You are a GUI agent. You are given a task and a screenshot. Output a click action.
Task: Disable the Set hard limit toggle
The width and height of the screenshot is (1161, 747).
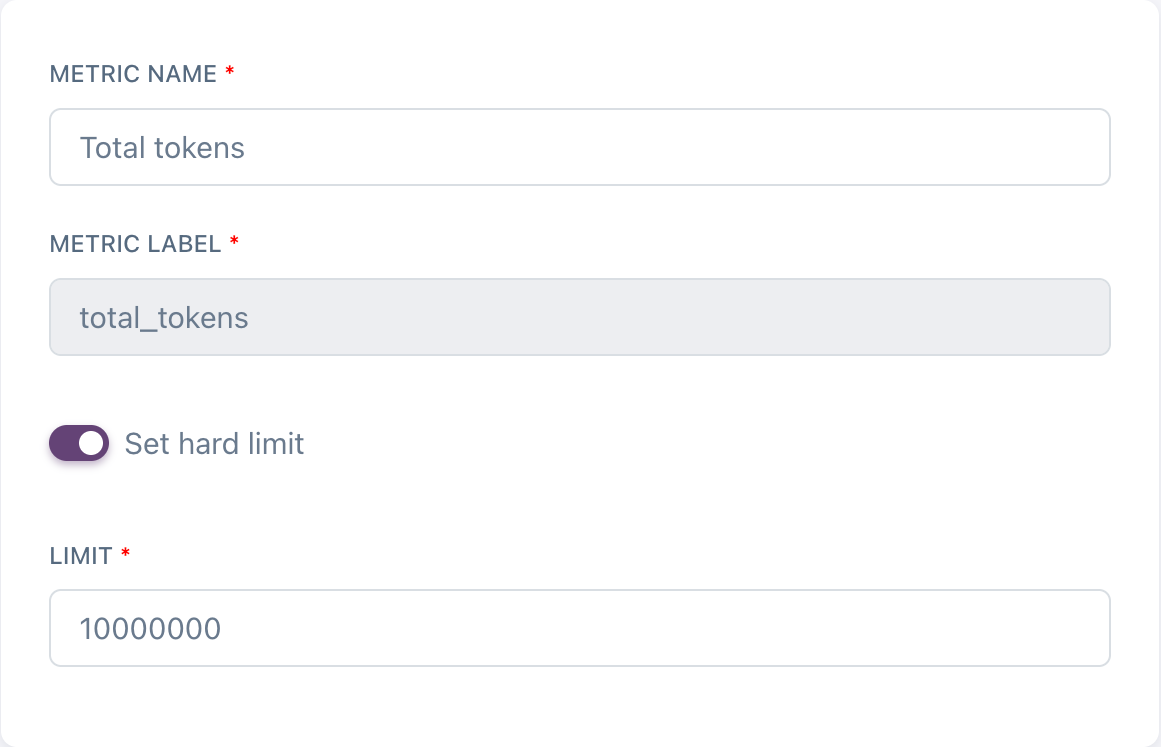point(79,443)
